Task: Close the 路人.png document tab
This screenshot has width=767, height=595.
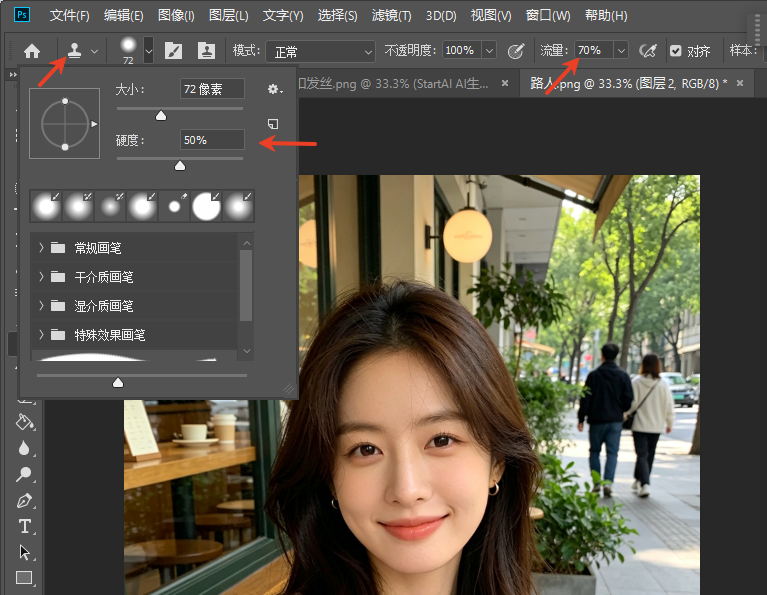Action: click(x=740, y=84)
